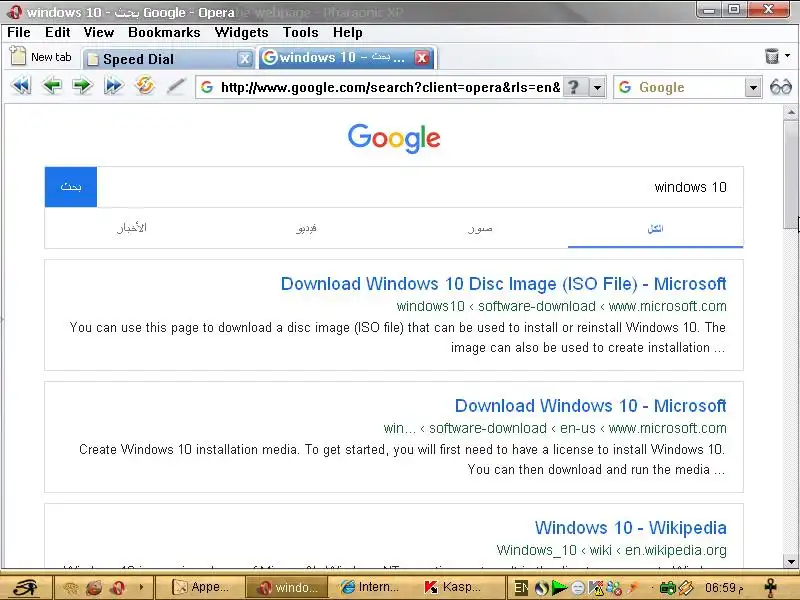Click the blue بحث search button
The image size is (800, 600).
(x=71, y=187)
